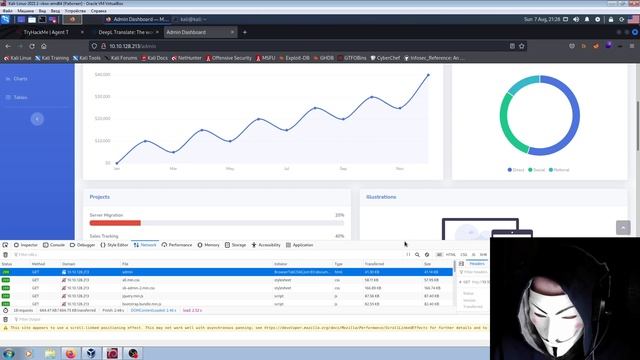The image size is (640, 360).
Task: Clear network requests with trash icon
Action: (5, 255)
